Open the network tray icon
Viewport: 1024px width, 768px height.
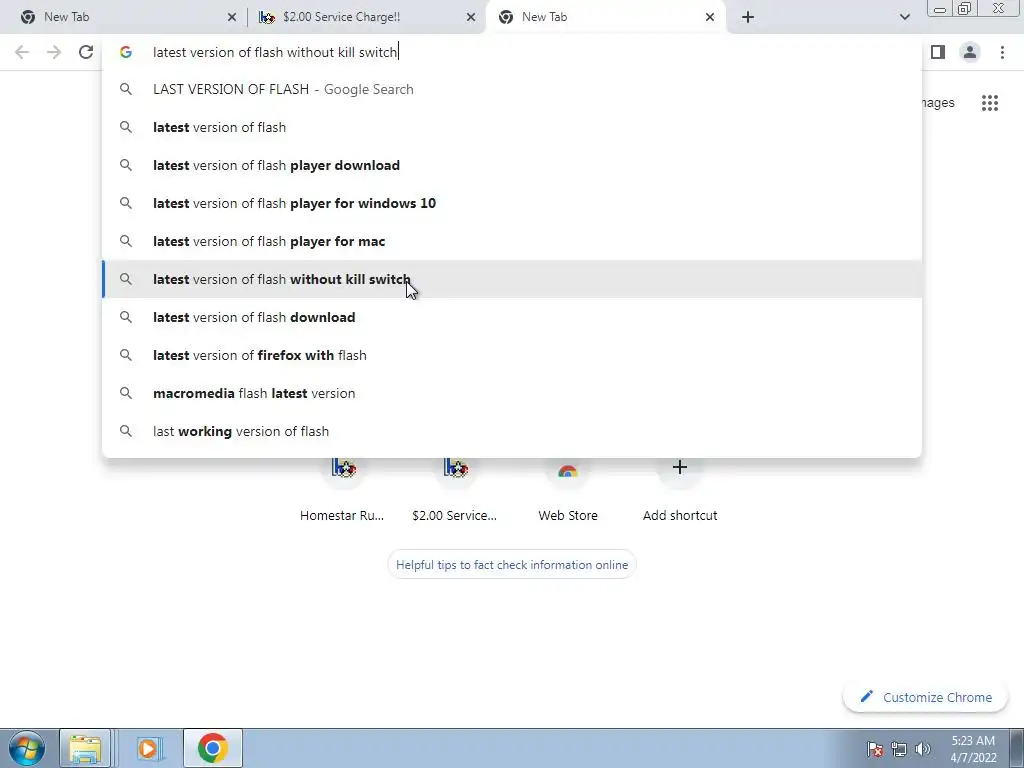tap(899, 748)
